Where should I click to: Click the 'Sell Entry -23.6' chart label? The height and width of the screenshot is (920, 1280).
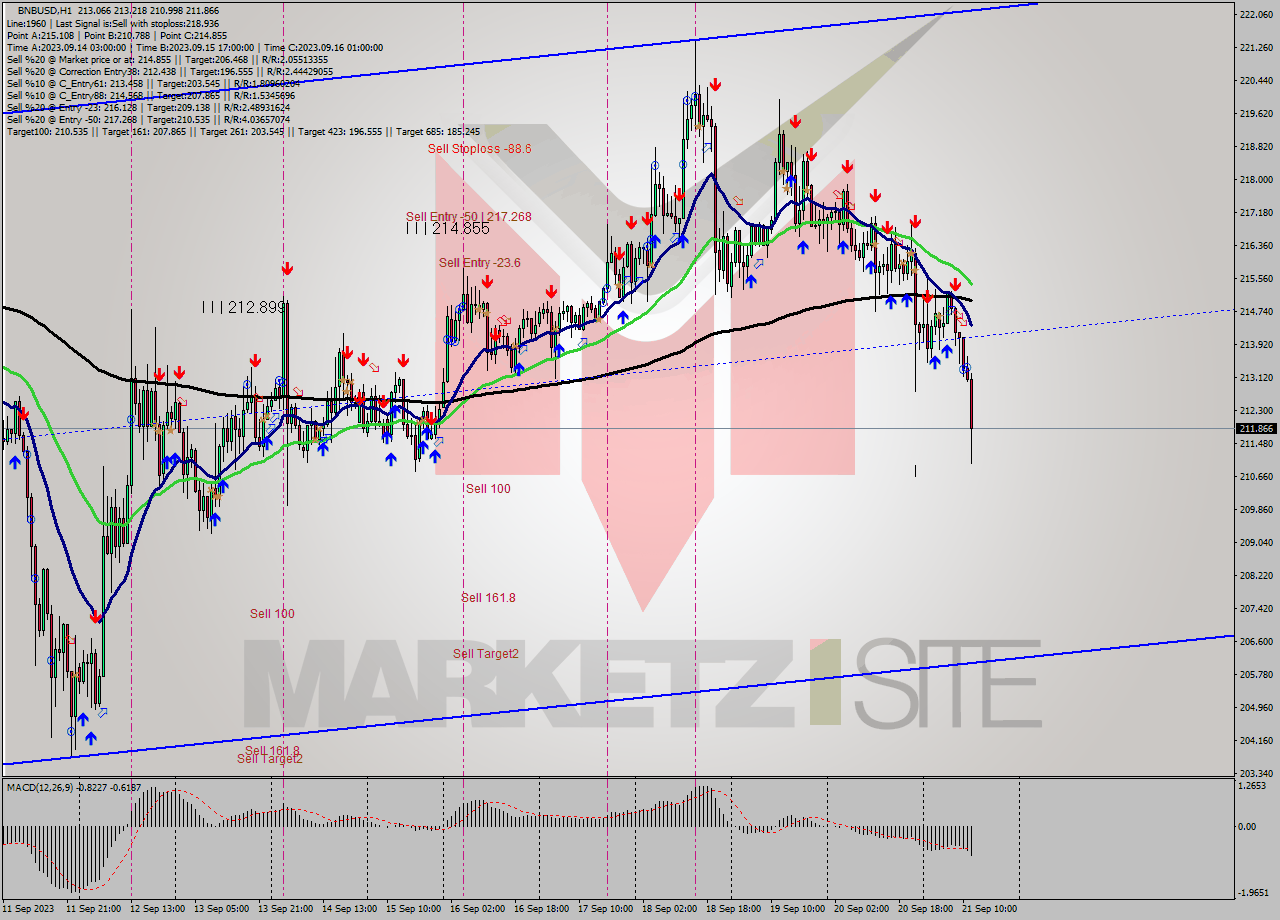click(480, 262)
